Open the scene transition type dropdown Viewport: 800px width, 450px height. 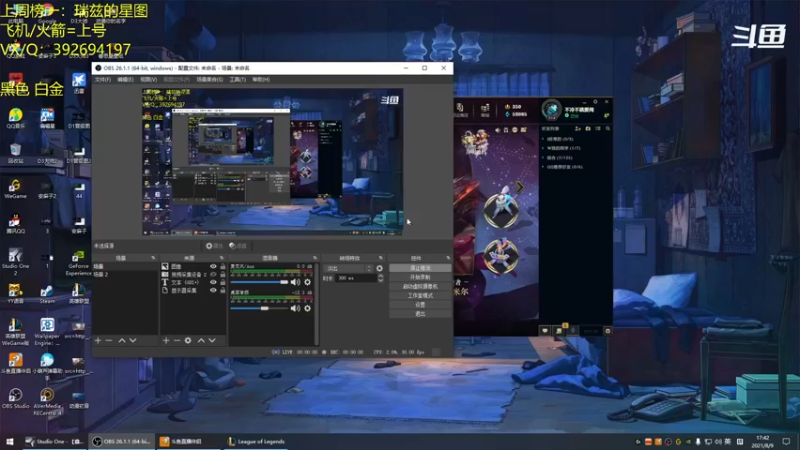click(348, 268)
